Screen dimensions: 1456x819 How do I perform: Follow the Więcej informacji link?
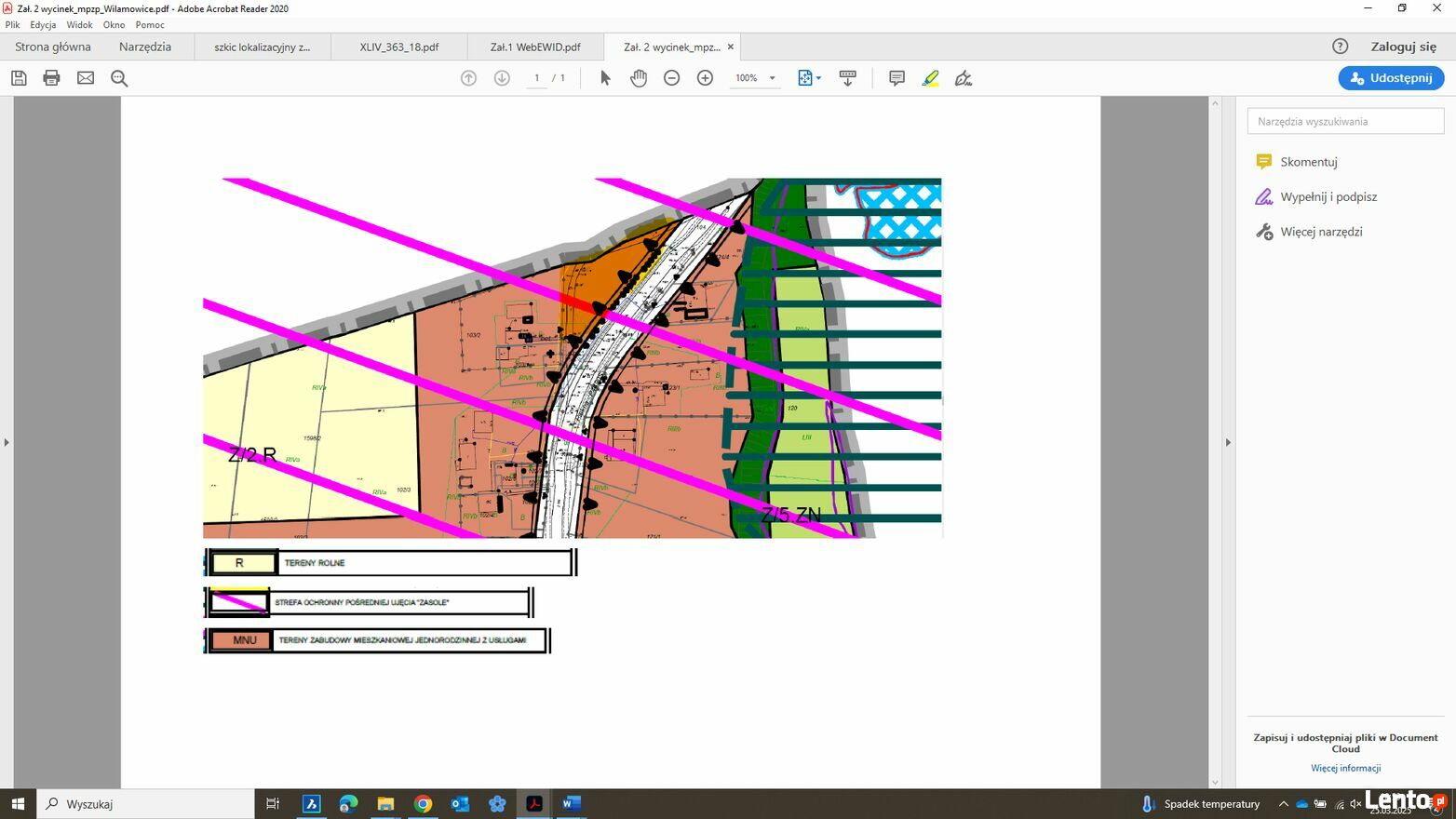1345,768
